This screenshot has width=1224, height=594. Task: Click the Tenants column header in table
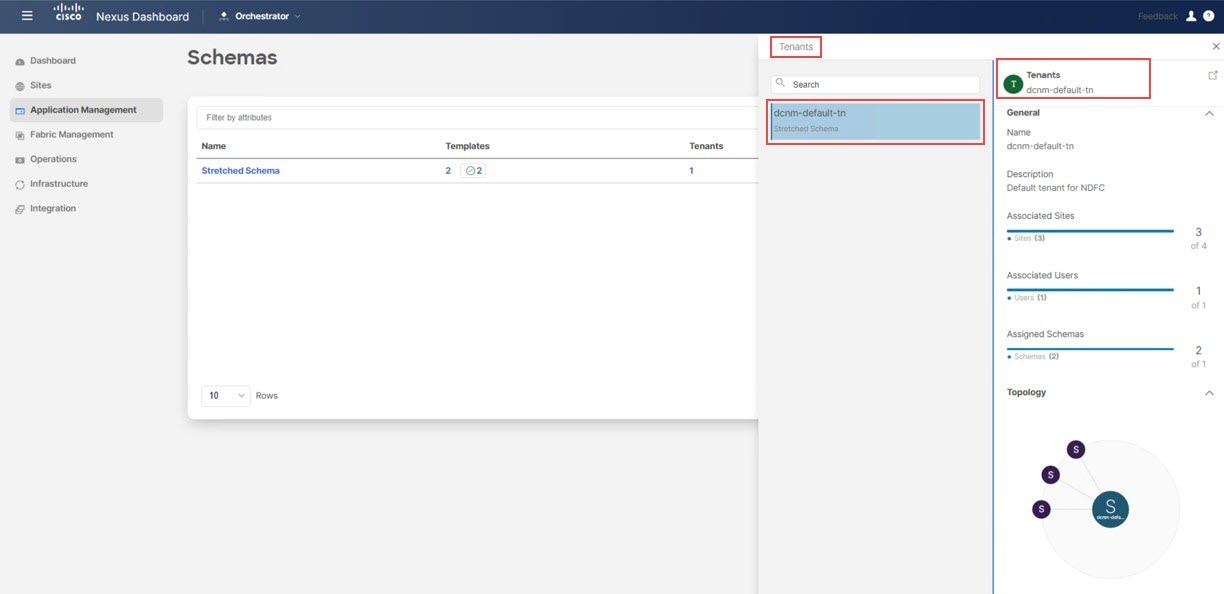coord(706,146)
